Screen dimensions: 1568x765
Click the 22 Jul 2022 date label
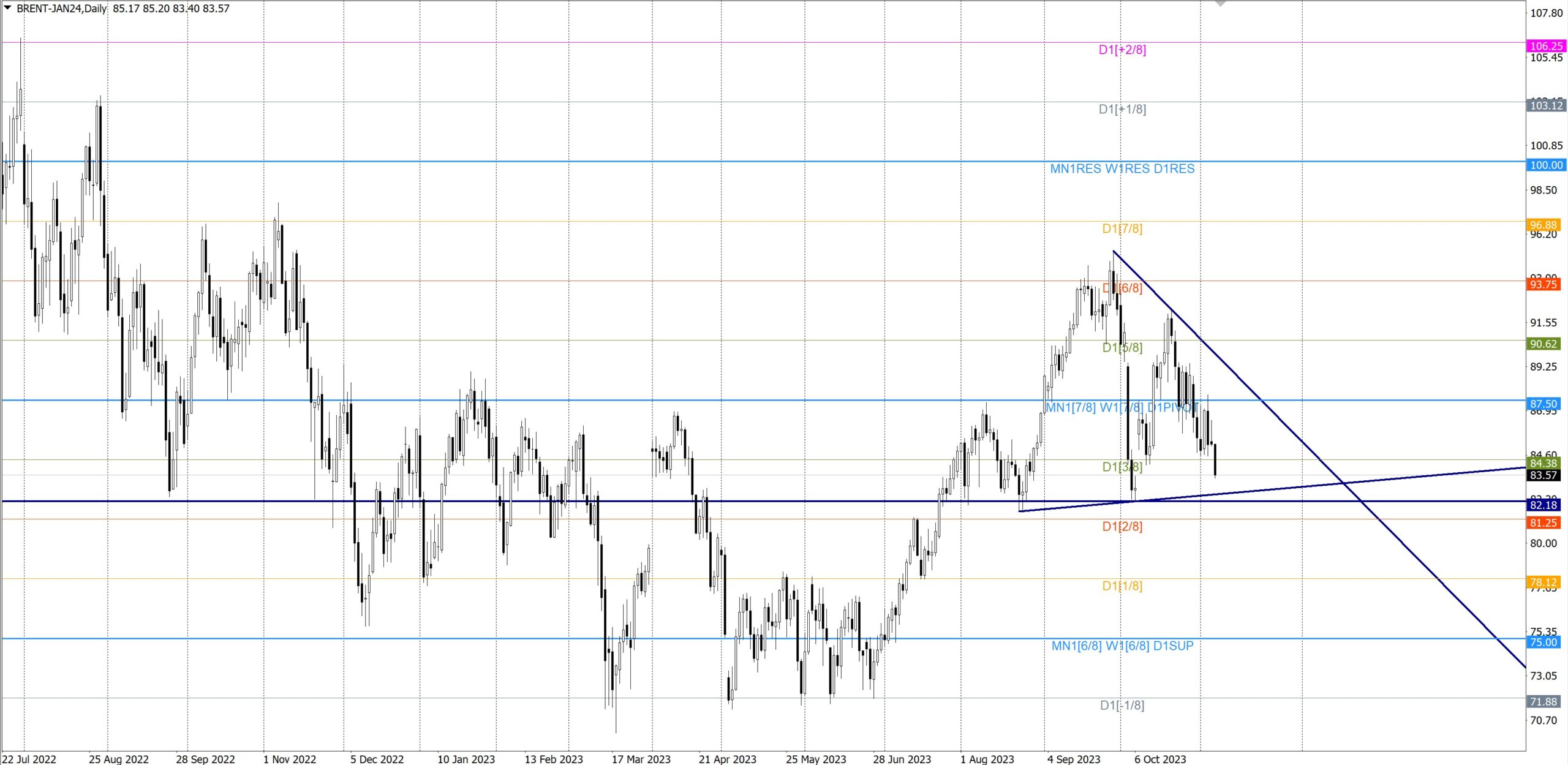point(29,759)
